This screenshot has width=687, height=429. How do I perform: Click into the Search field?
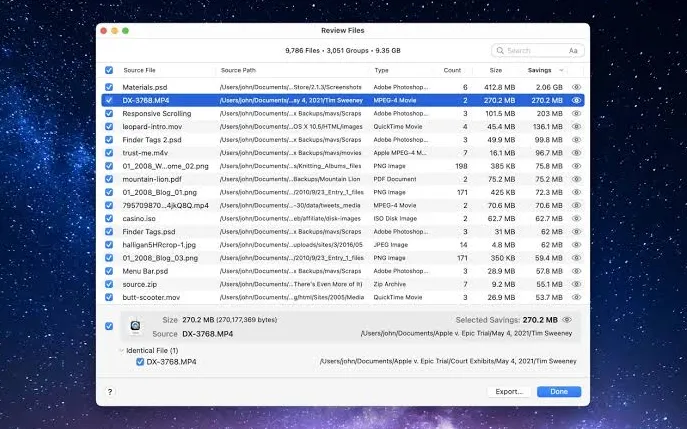coord(538,51)
